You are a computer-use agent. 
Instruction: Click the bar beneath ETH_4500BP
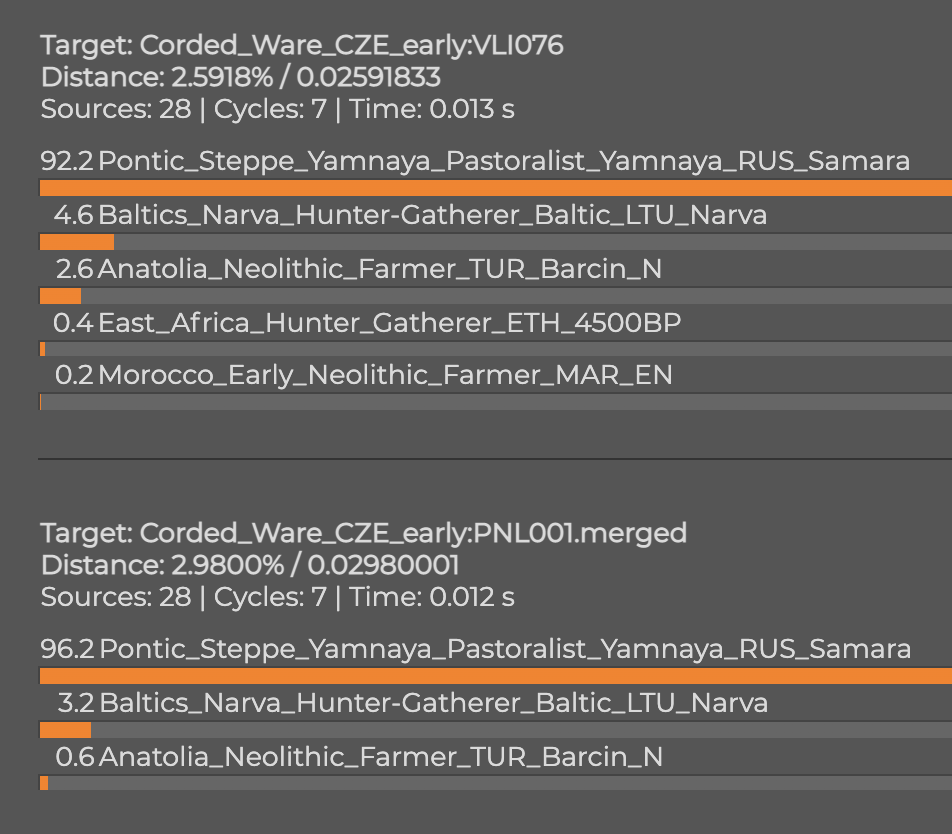(495, 349)
